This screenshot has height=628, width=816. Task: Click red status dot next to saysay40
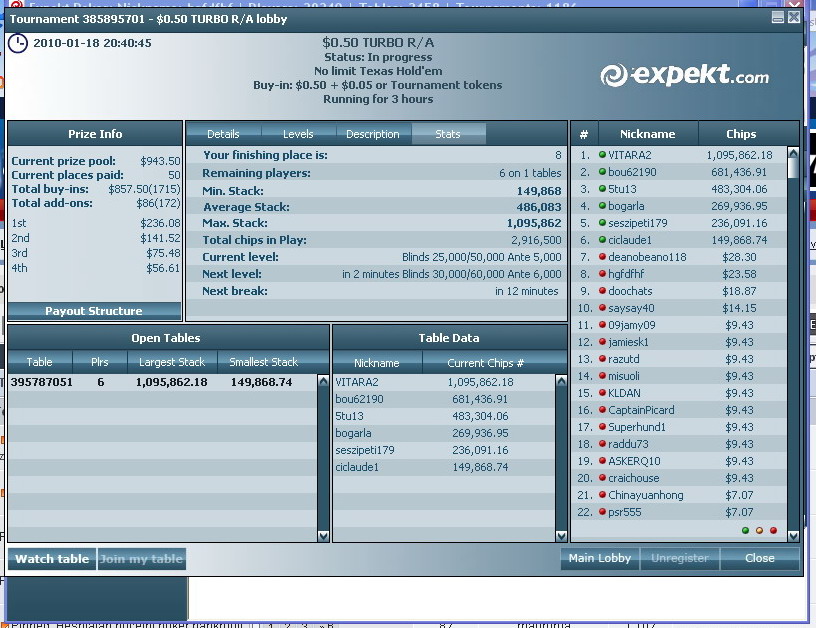pos(602,307)
